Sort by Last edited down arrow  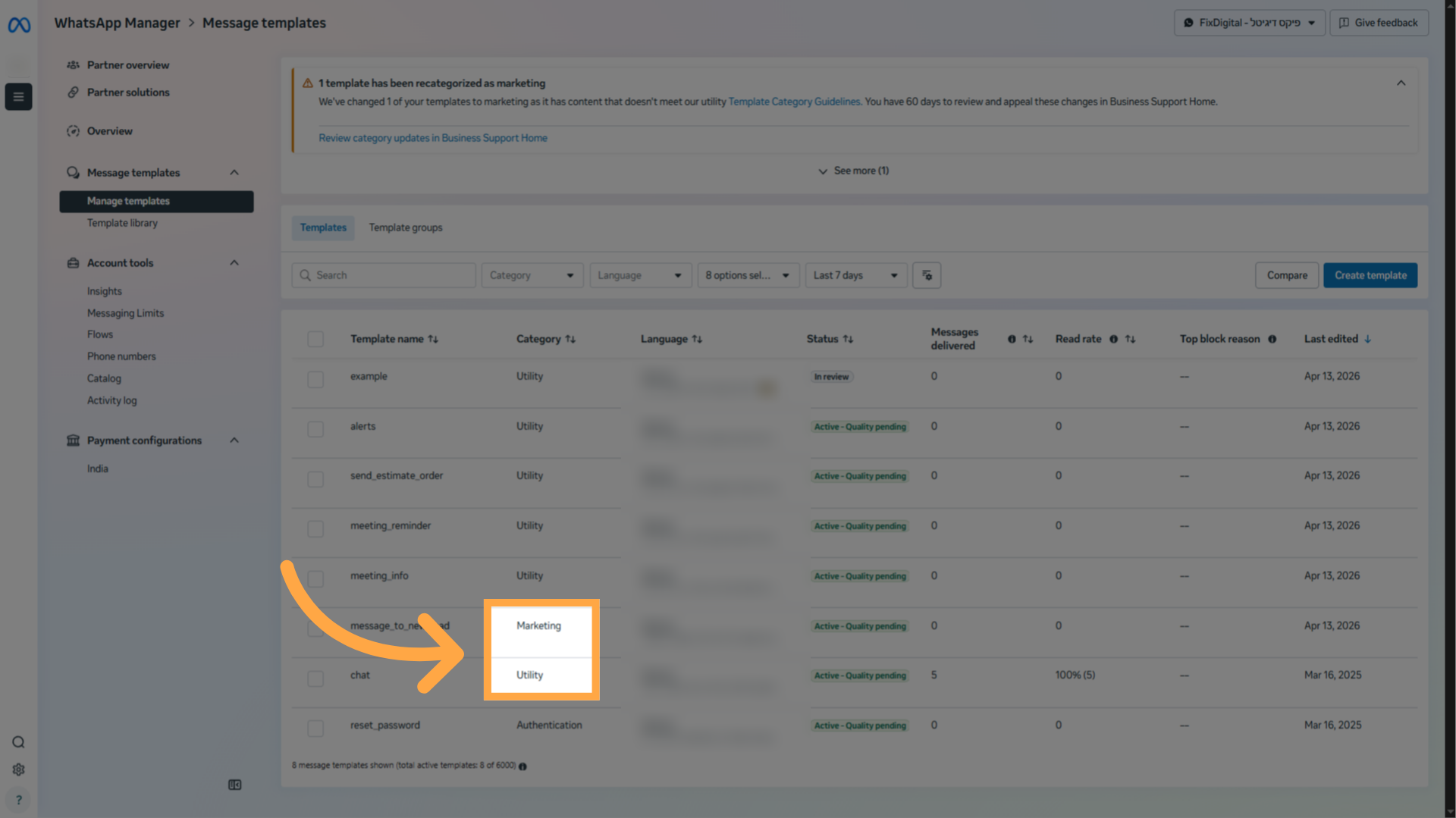pos(1367,339)
